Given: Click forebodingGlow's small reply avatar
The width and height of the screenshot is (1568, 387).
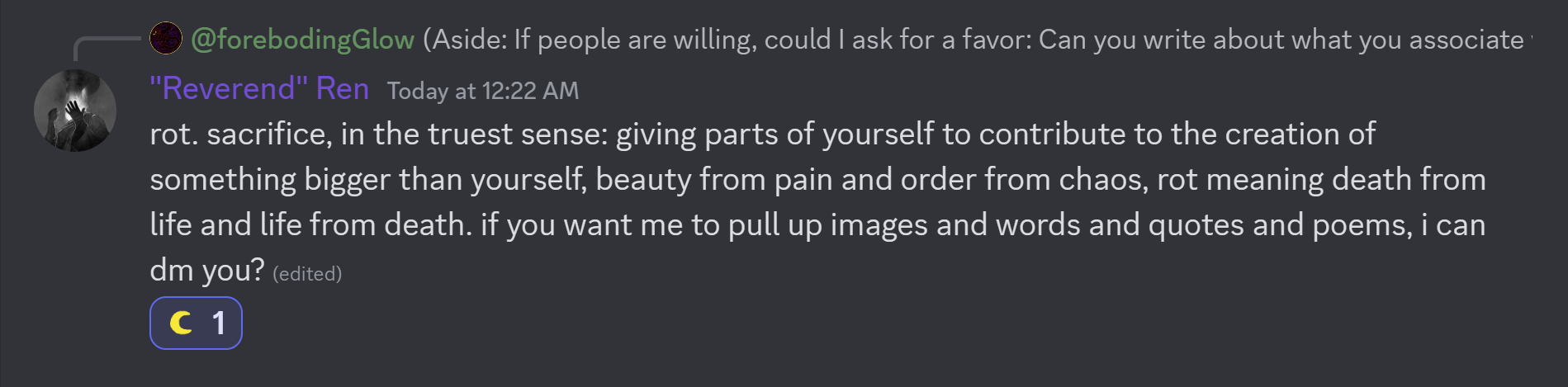Looking at the screenshot, I should tap(166, 39).
